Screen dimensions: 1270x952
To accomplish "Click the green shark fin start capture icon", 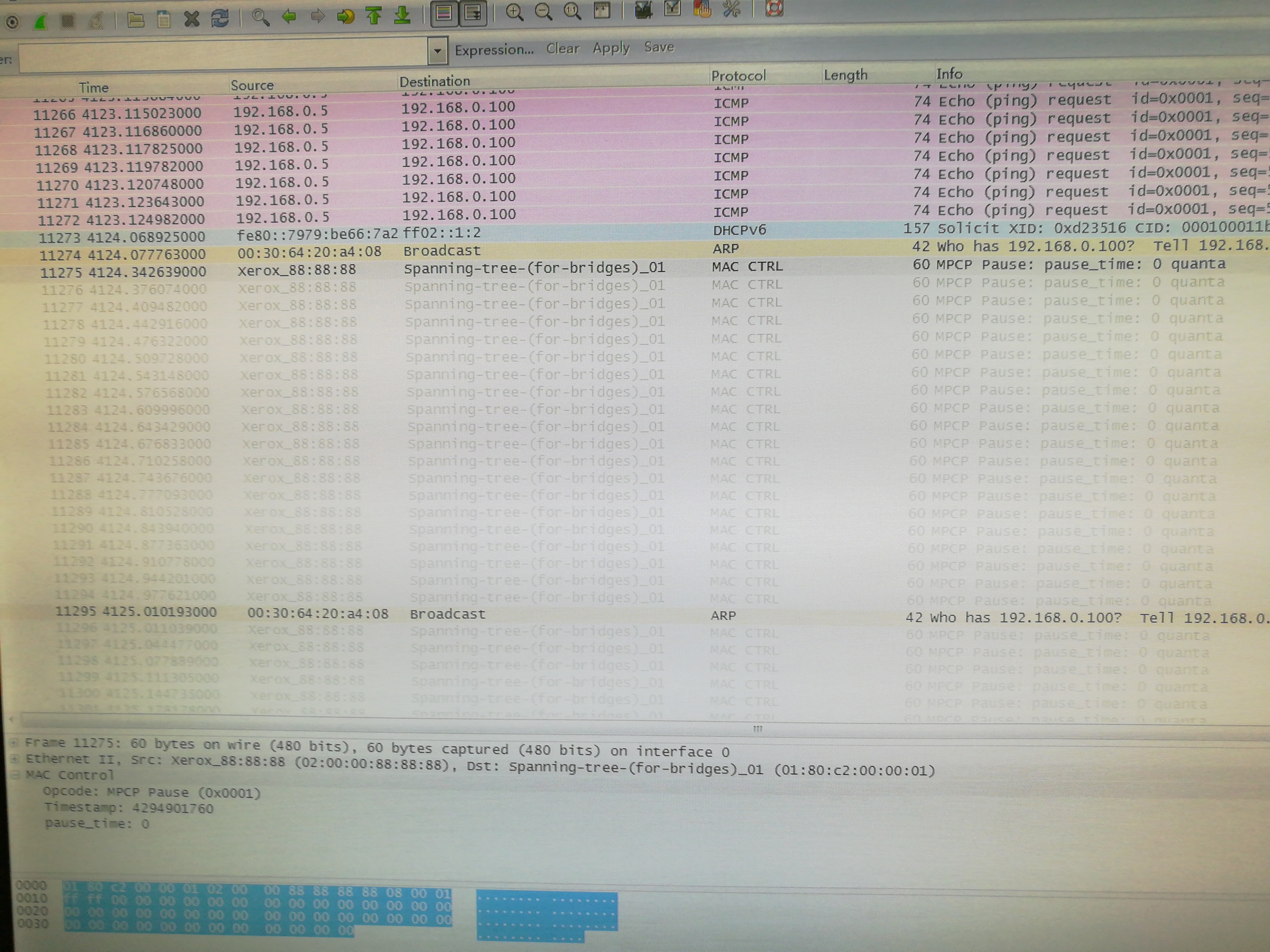I will [40, 23].
